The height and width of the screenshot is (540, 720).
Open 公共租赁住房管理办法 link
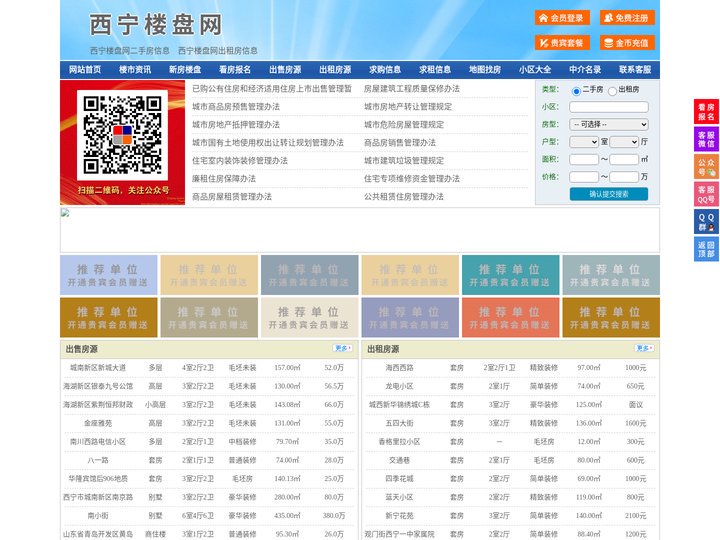404,197
